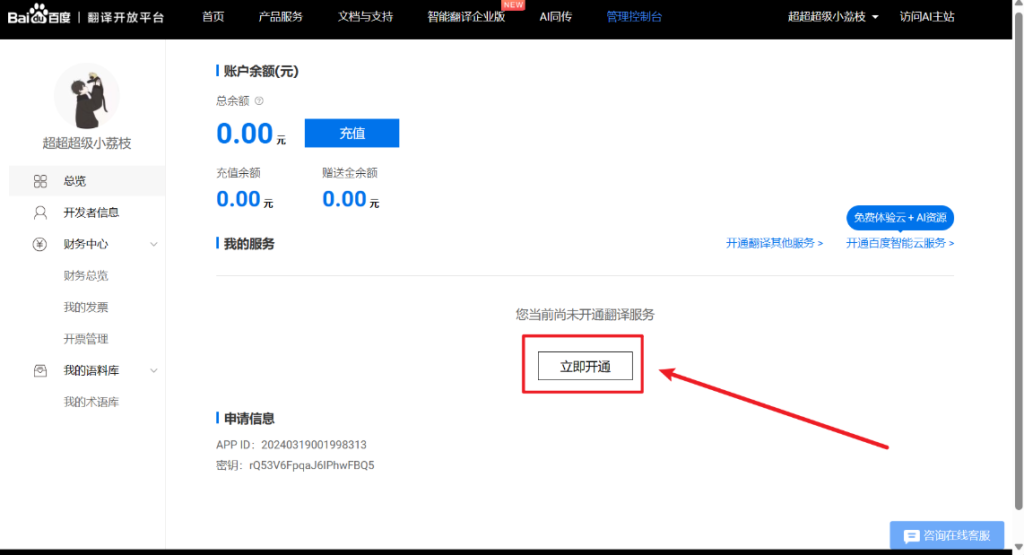Screen dimensions: 1024x555
Task: Open 开通翻译其他服务 link
Action: coord(775,243)
